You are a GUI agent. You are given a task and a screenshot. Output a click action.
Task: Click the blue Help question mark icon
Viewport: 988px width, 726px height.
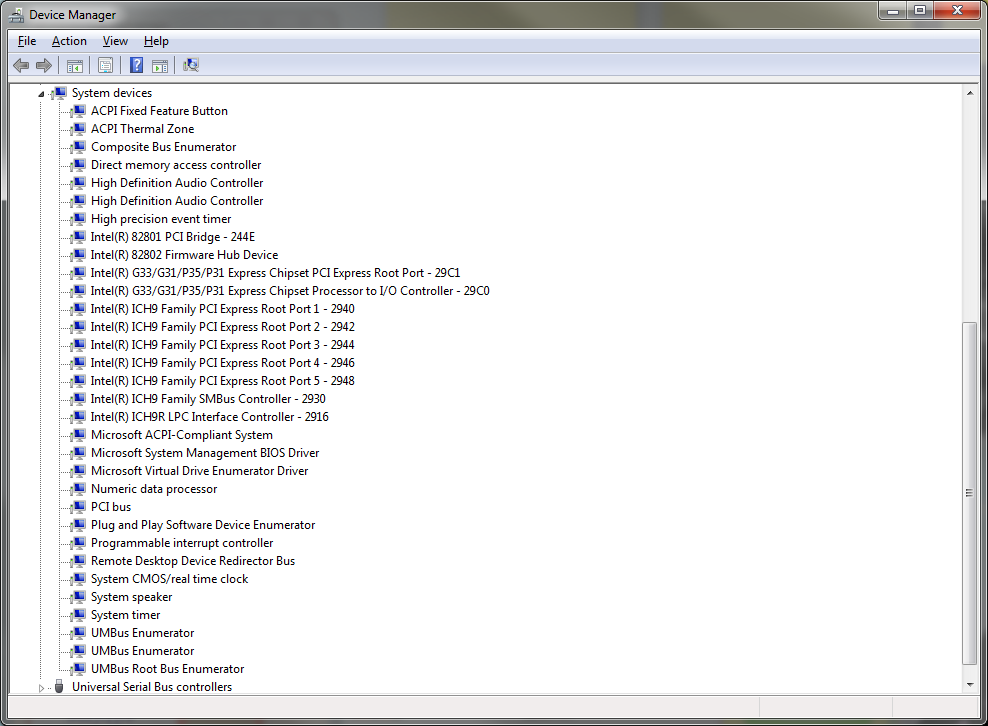pos(136,65)
